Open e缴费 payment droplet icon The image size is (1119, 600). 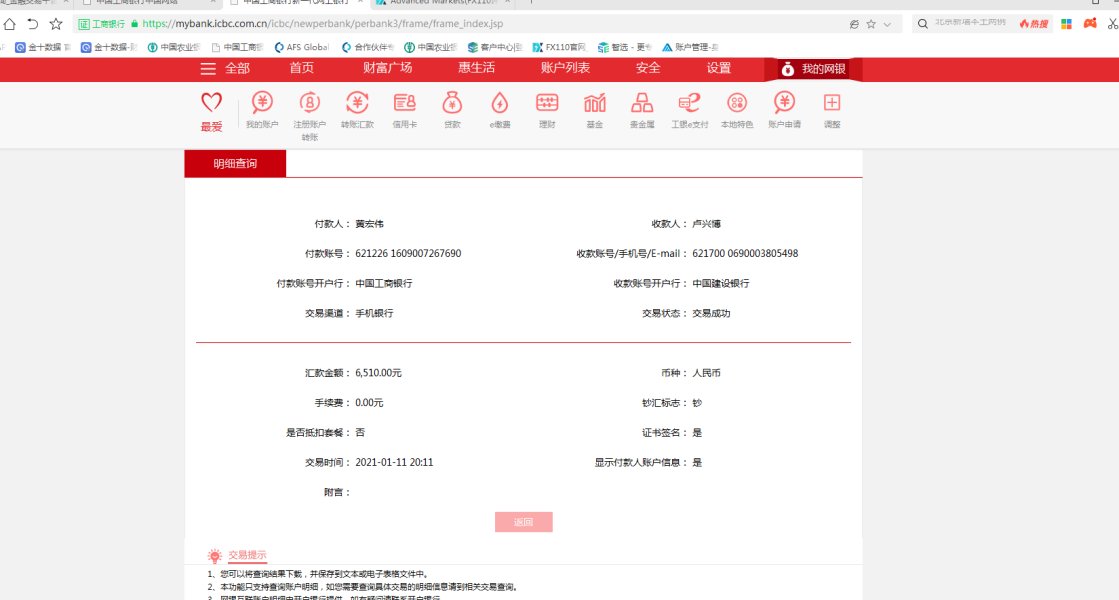point(500,103)
